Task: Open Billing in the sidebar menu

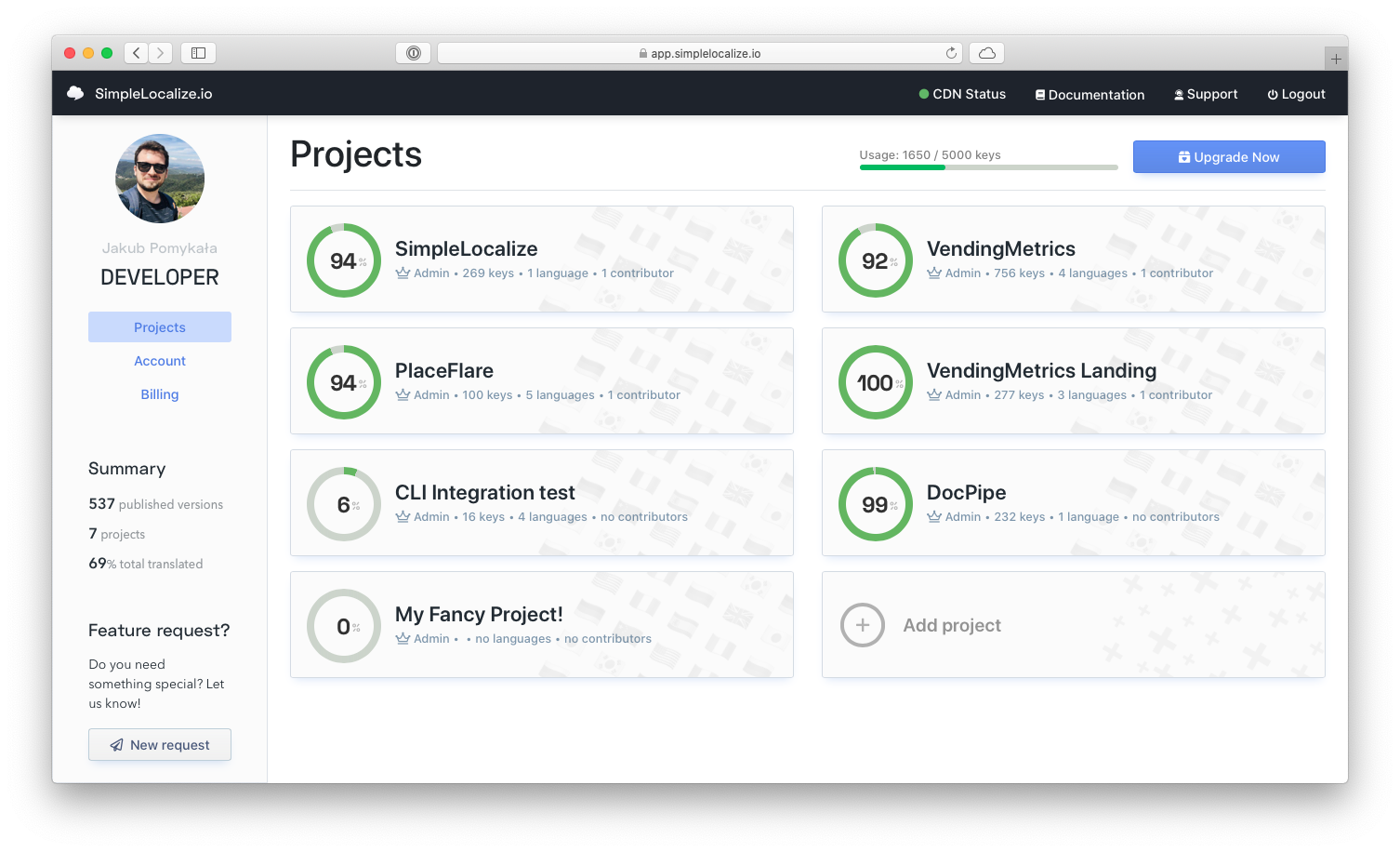Action: pyautogui.click(x=160, y=394)
